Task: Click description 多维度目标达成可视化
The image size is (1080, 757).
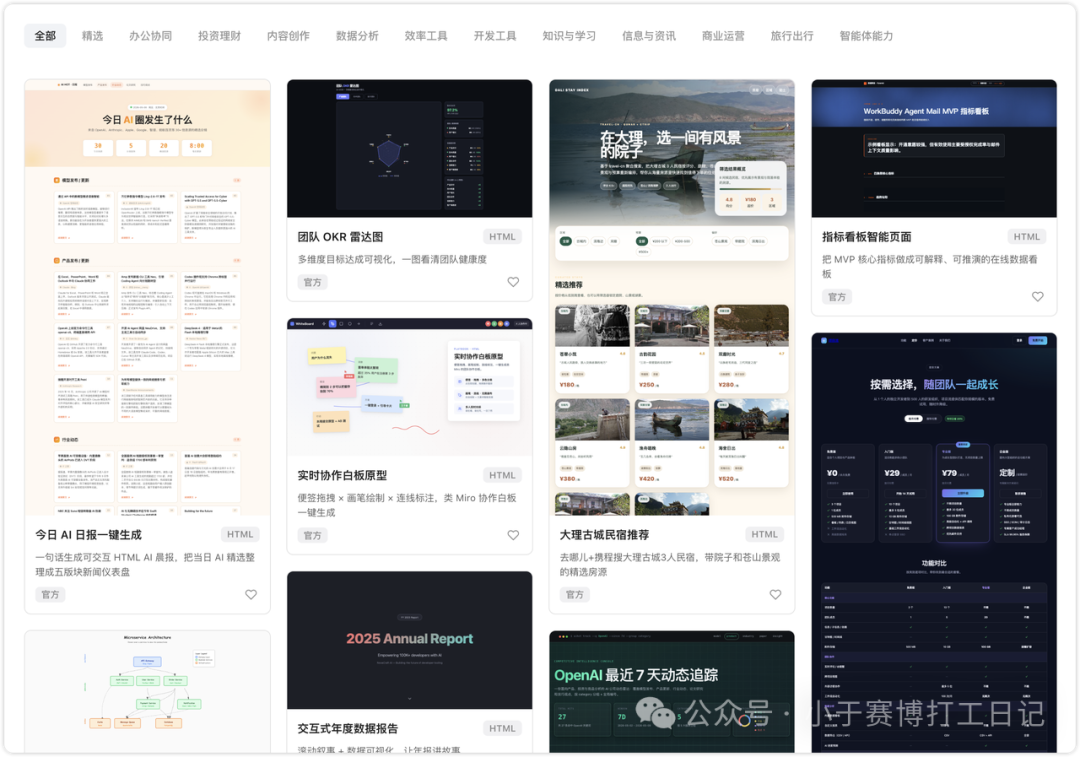Action: (392, 260)
